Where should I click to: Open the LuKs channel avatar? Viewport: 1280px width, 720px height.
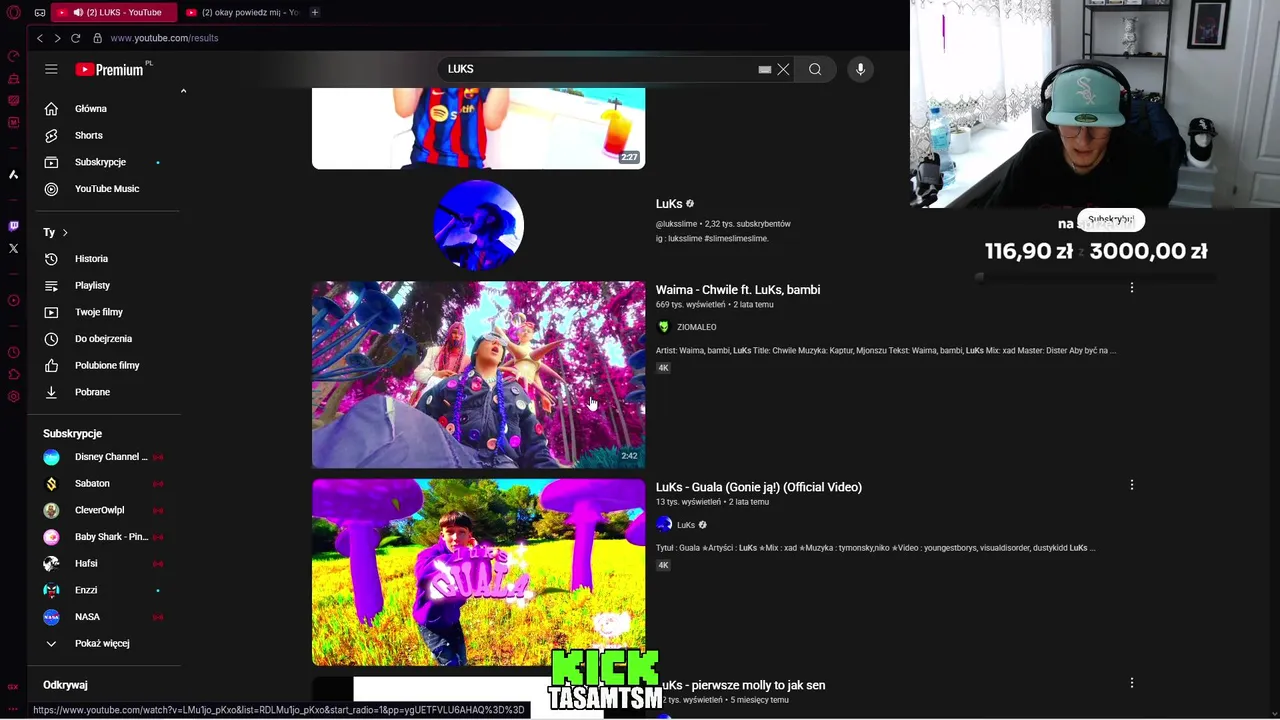point(478,225)
